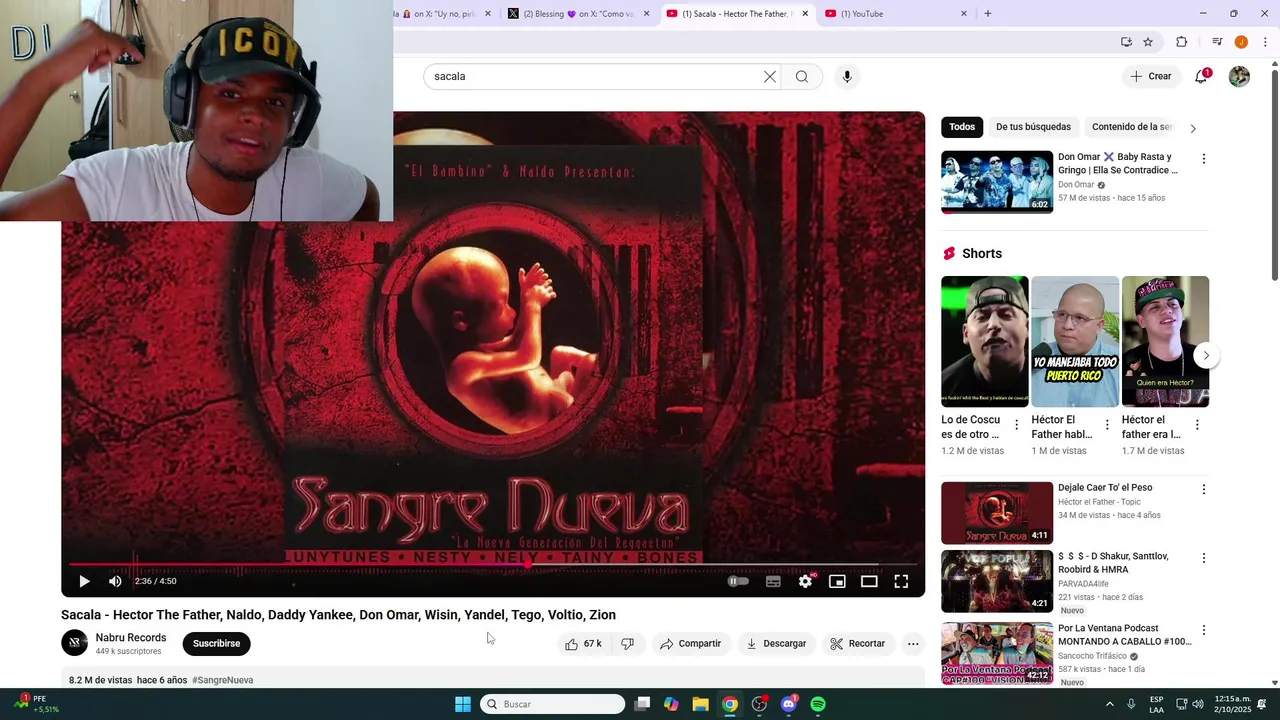Switch to theater mode view
The image size is (1280, 720).
pos(869,581)
